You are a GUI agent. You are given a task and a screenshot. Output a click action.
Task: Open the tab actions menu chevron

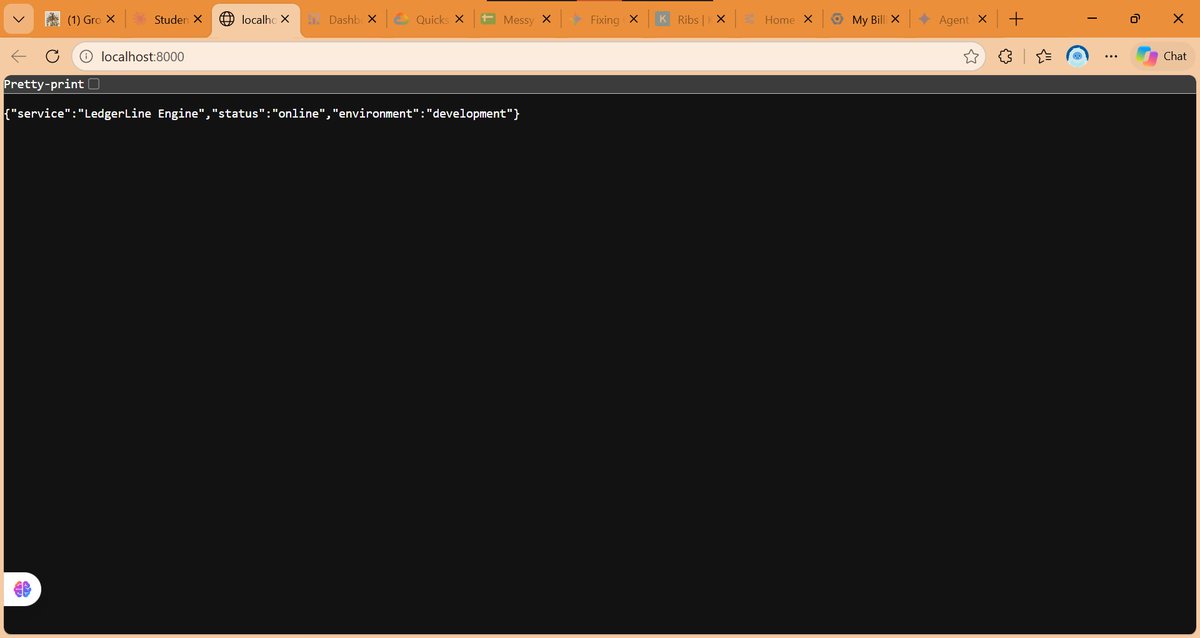point(19,19)
